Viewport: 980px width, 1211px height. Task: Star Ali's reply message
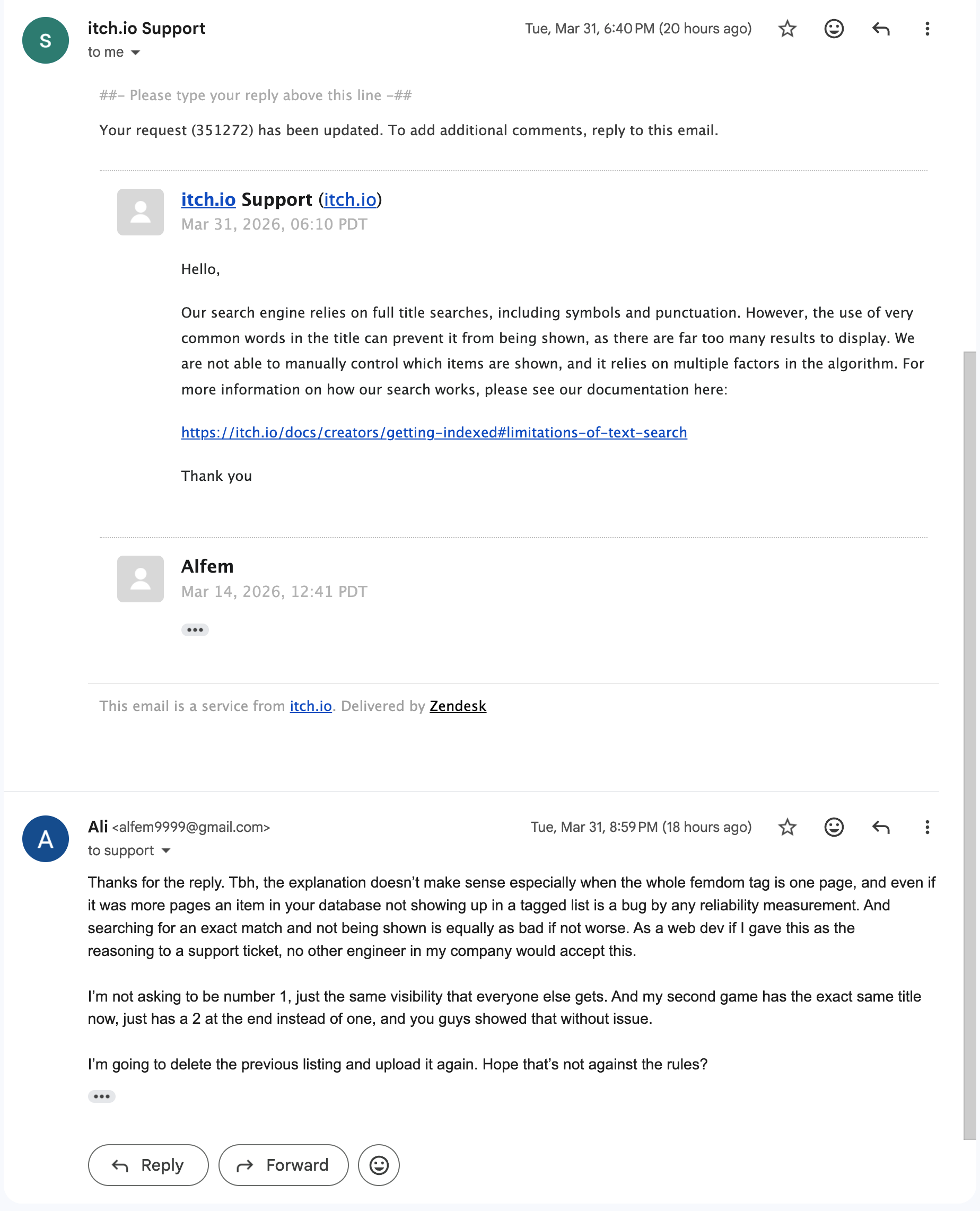click(787, 827)
